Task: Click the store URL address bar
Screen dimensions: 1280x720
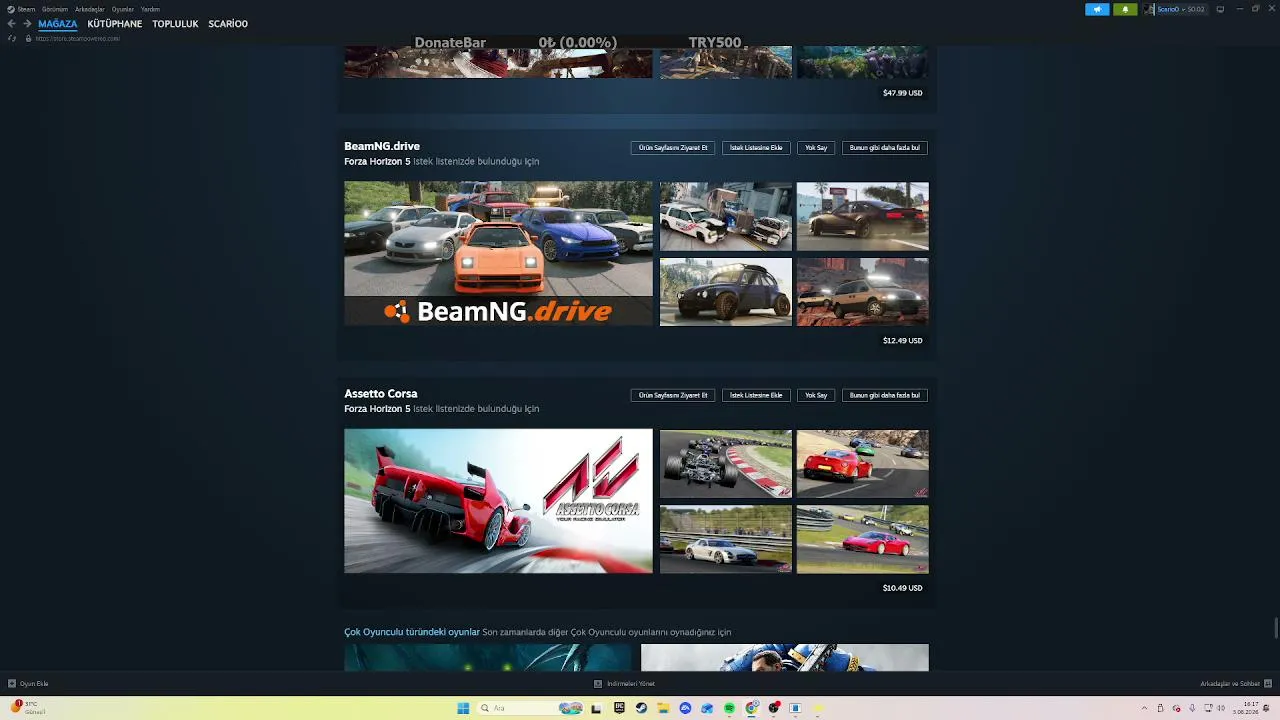Action: tap(78, 38)
